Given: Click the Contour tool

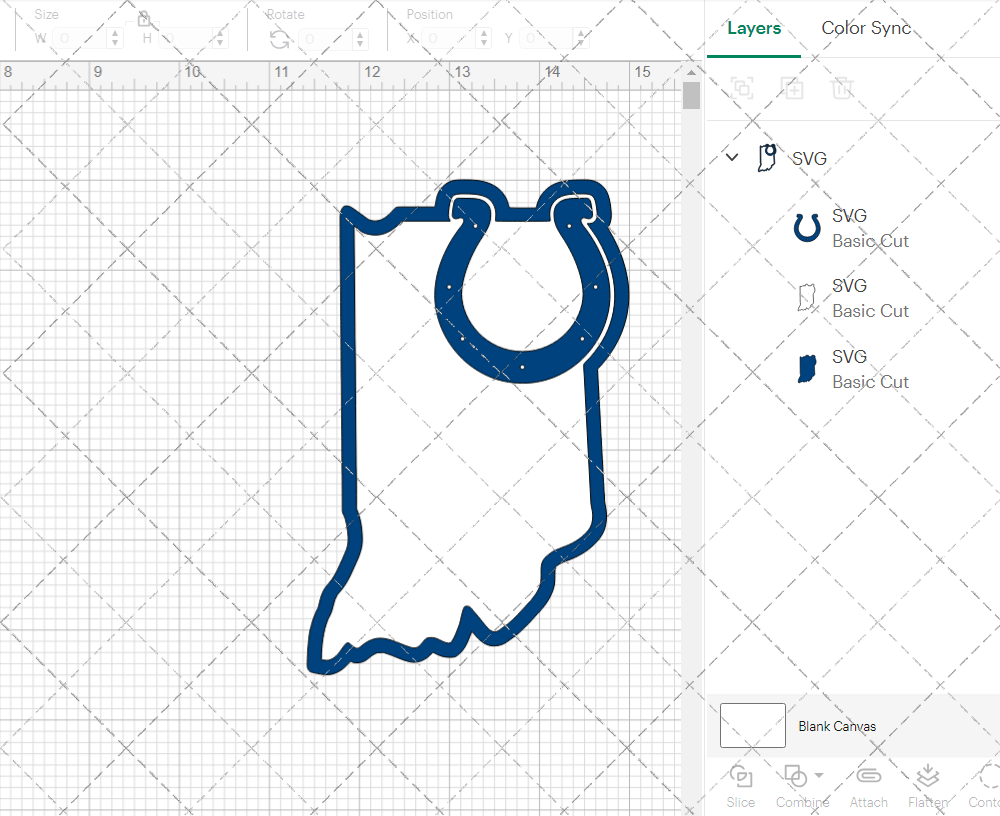Looking at the screenshot, I should 984,787.
